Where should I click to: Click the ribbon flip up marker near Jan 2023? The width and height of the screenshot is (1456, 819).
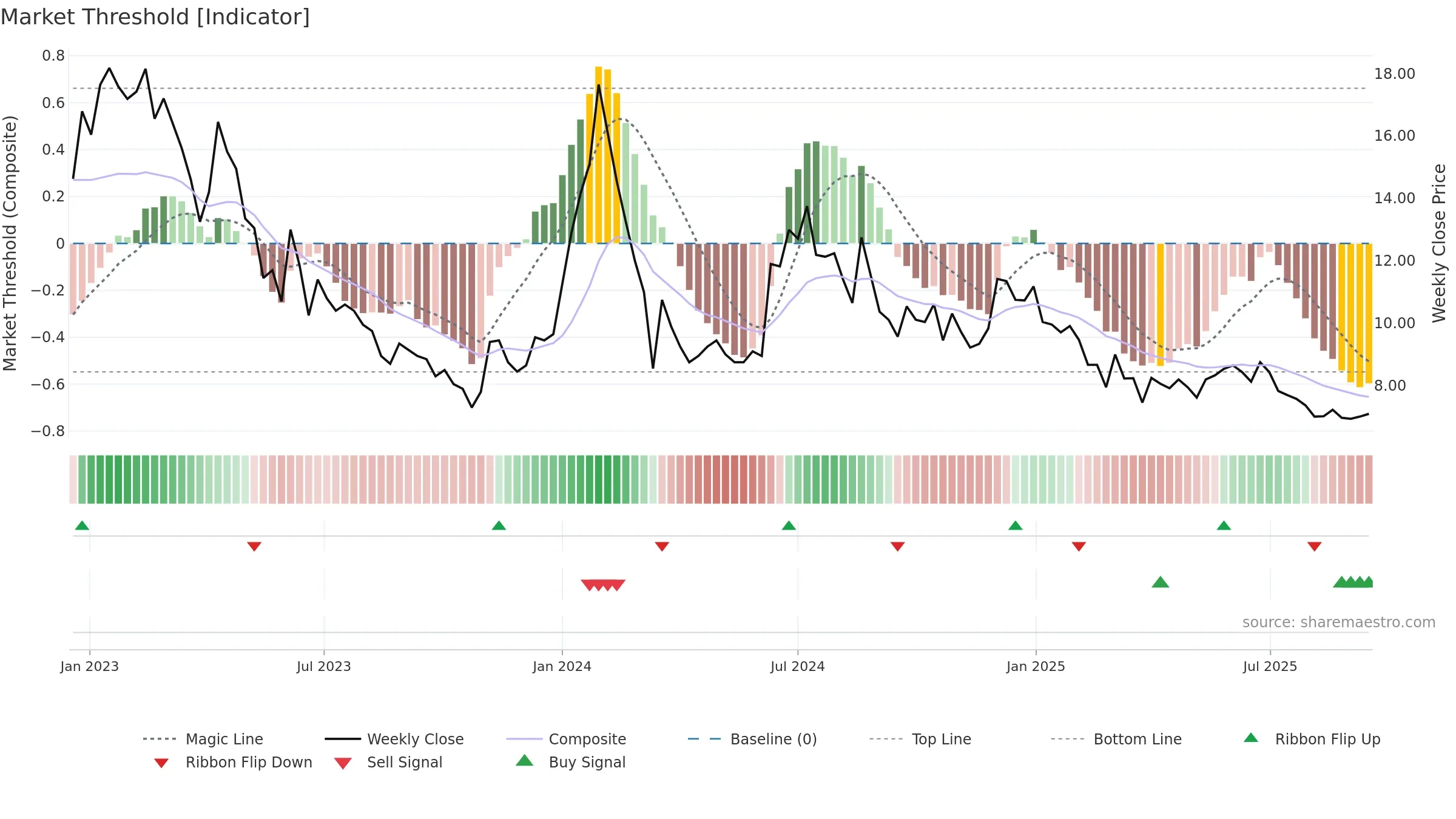(x=82, y=525)
